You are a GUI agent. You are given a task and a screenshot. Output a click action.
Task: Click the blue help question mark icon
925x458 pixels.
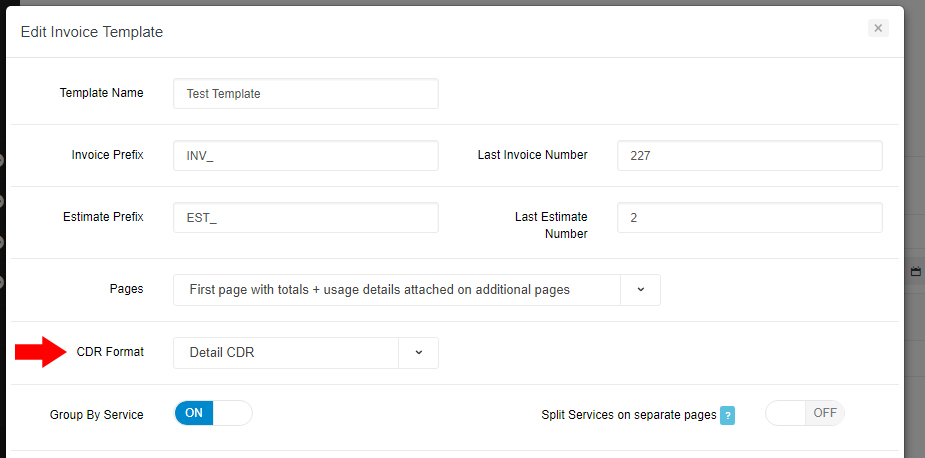click(728, 415)
